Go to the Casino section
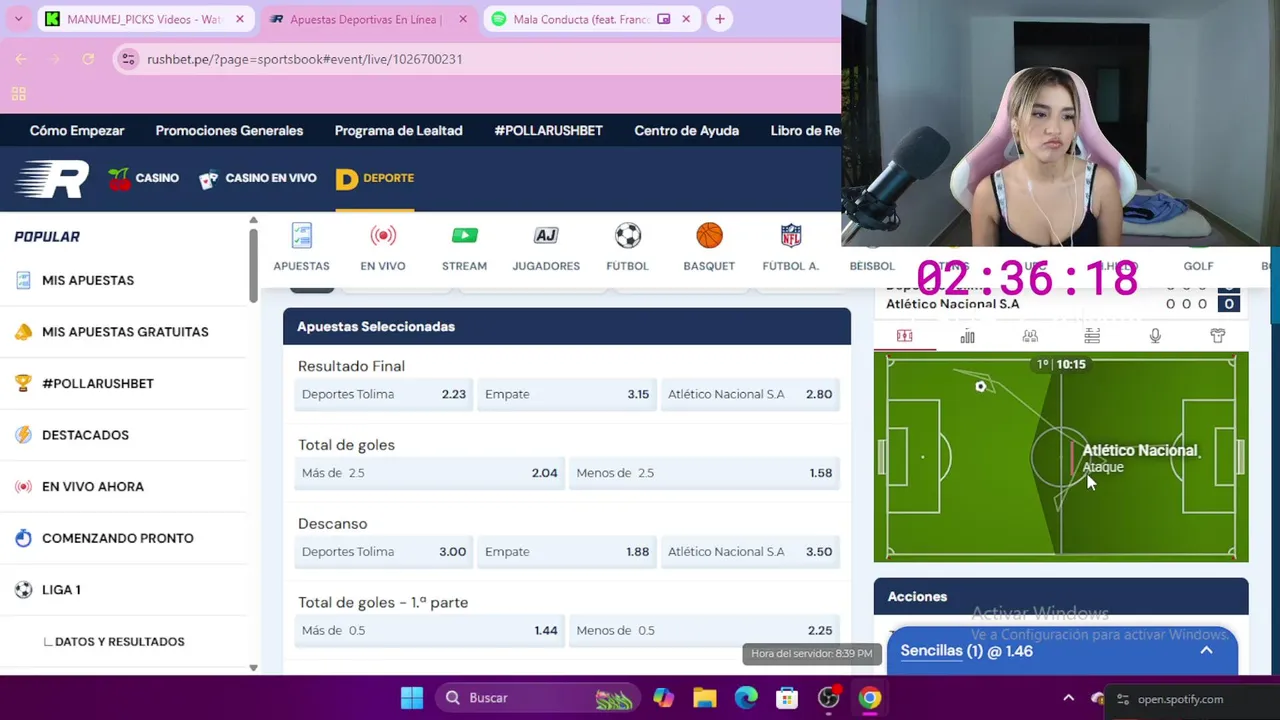This screenshot has width=1280, height=720. point(143,179)
